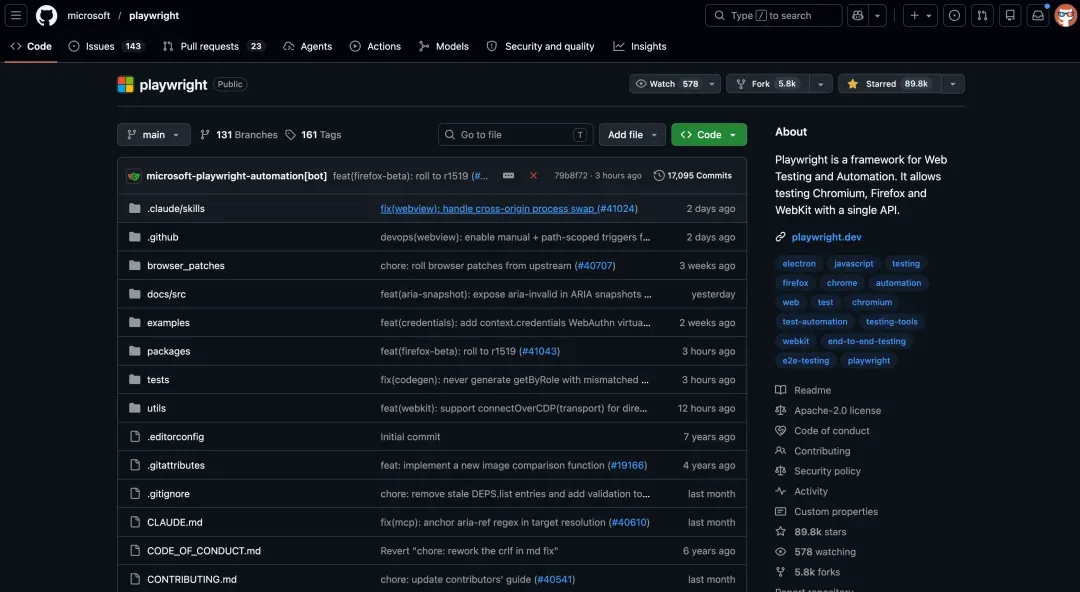Image resolution: width=1080 pixels, height=592 pixels.
Task: Select the end-to-end-testing topic tag
Action: [866, 341]
